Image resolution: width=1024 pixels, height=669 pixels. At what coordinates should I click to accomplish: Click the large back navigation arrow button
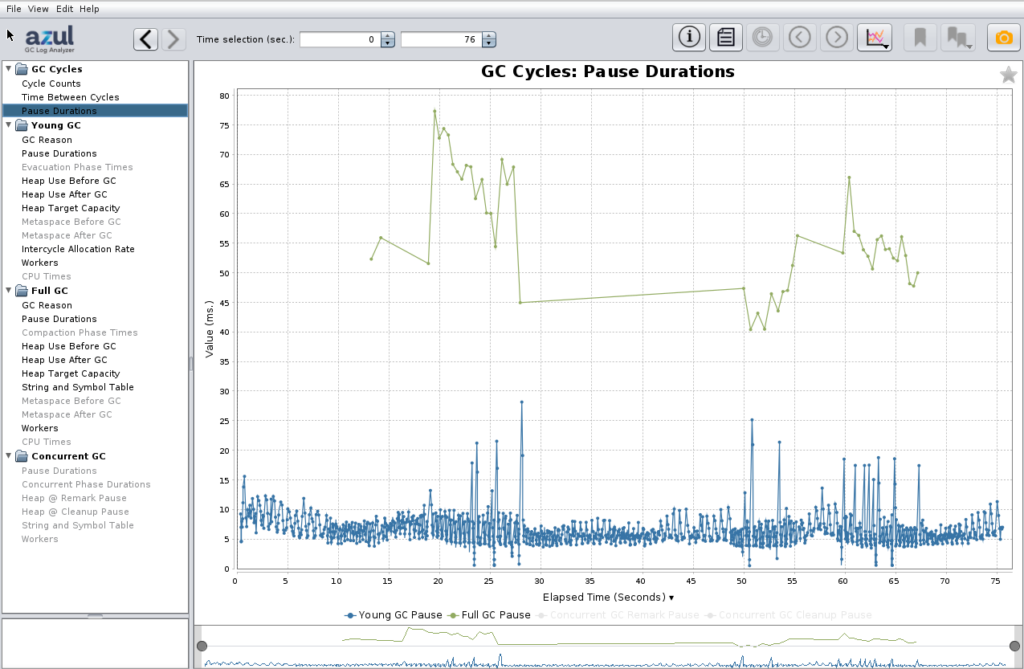[x=145, y=38]
